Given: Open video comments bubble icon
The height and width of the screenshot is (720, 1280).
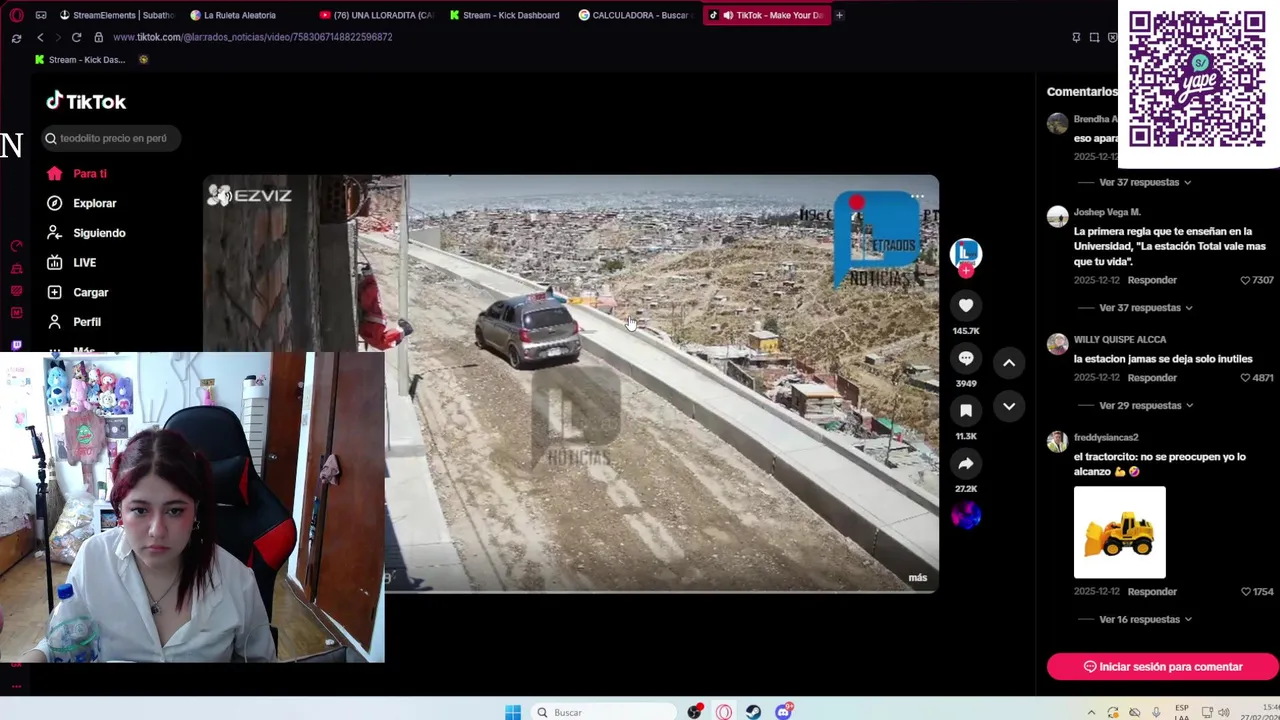Looking at the screenshot, I should point(966,358).
